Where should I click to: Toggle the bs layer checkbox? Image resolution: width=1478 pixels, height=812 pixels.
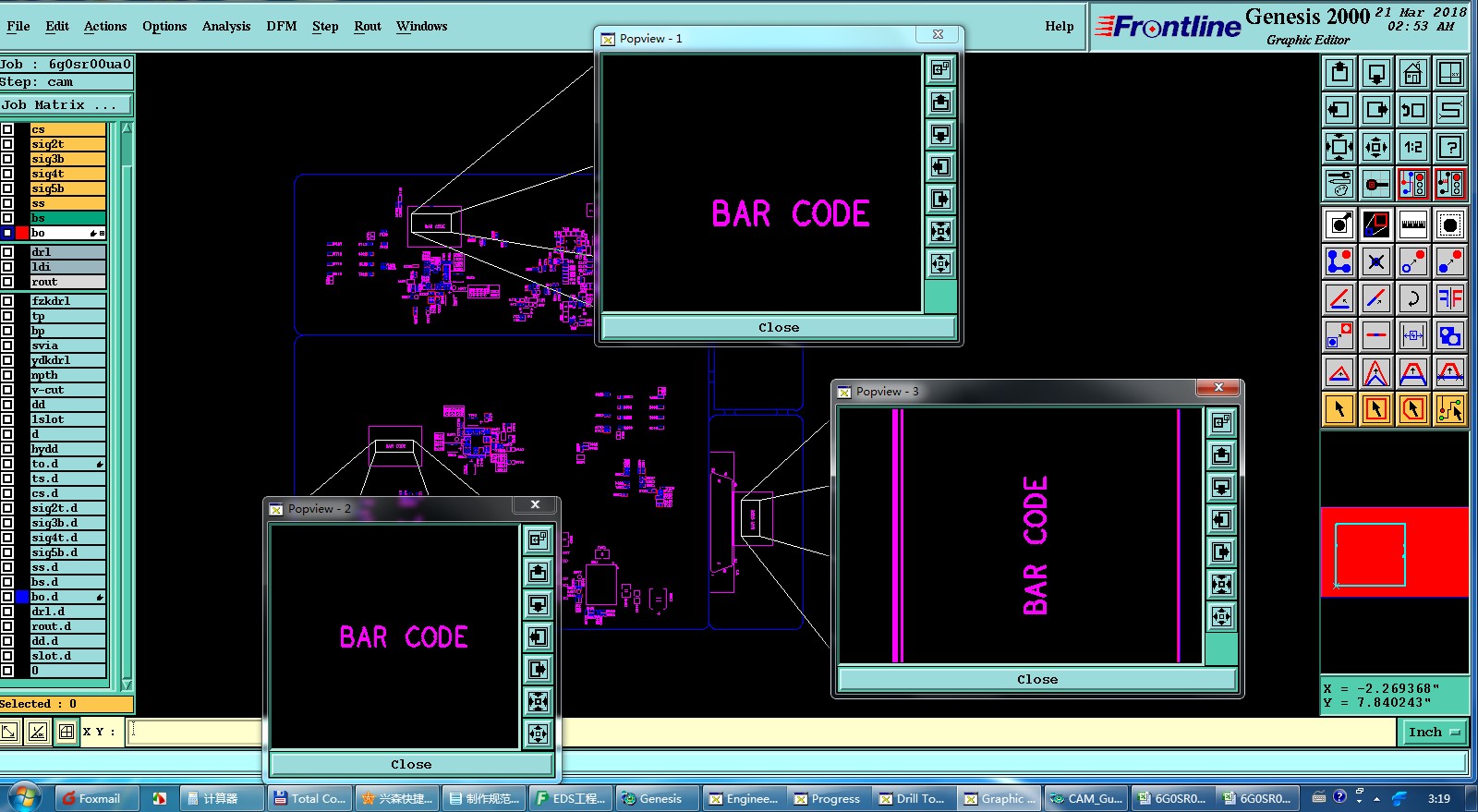pos(7,218)
